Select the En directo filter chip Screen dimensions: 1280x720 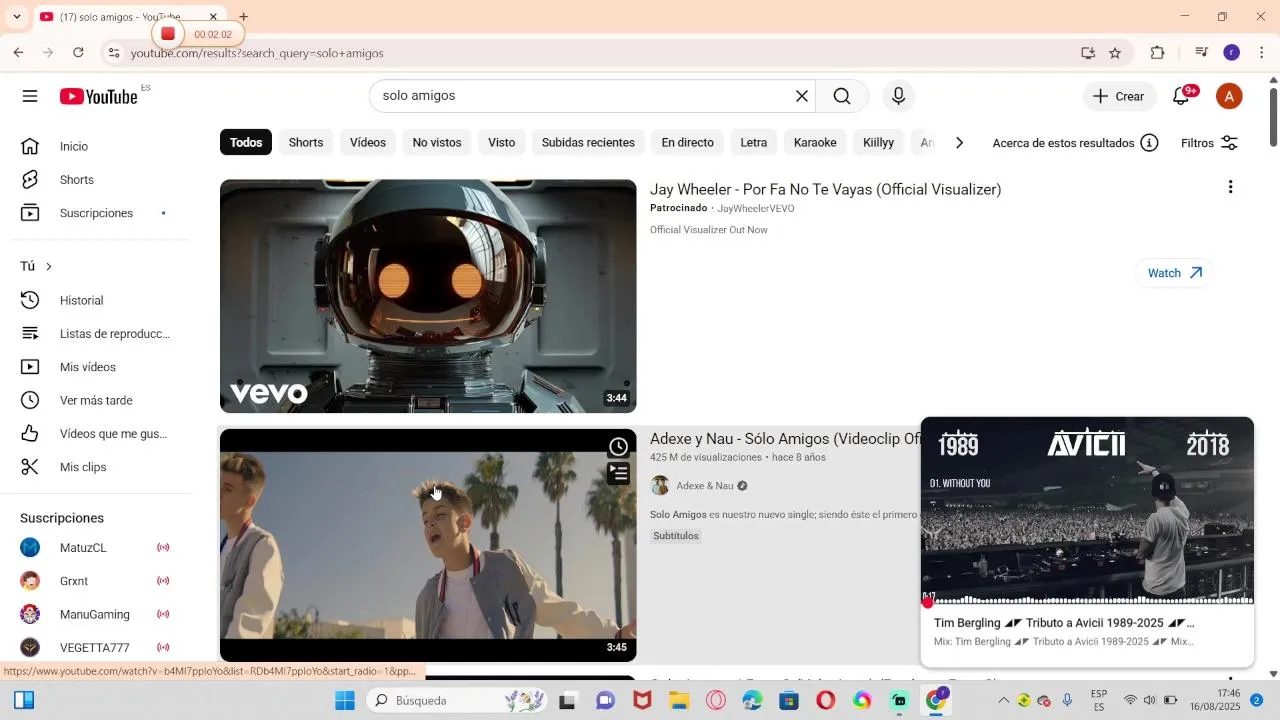click(x=688, y=143)
